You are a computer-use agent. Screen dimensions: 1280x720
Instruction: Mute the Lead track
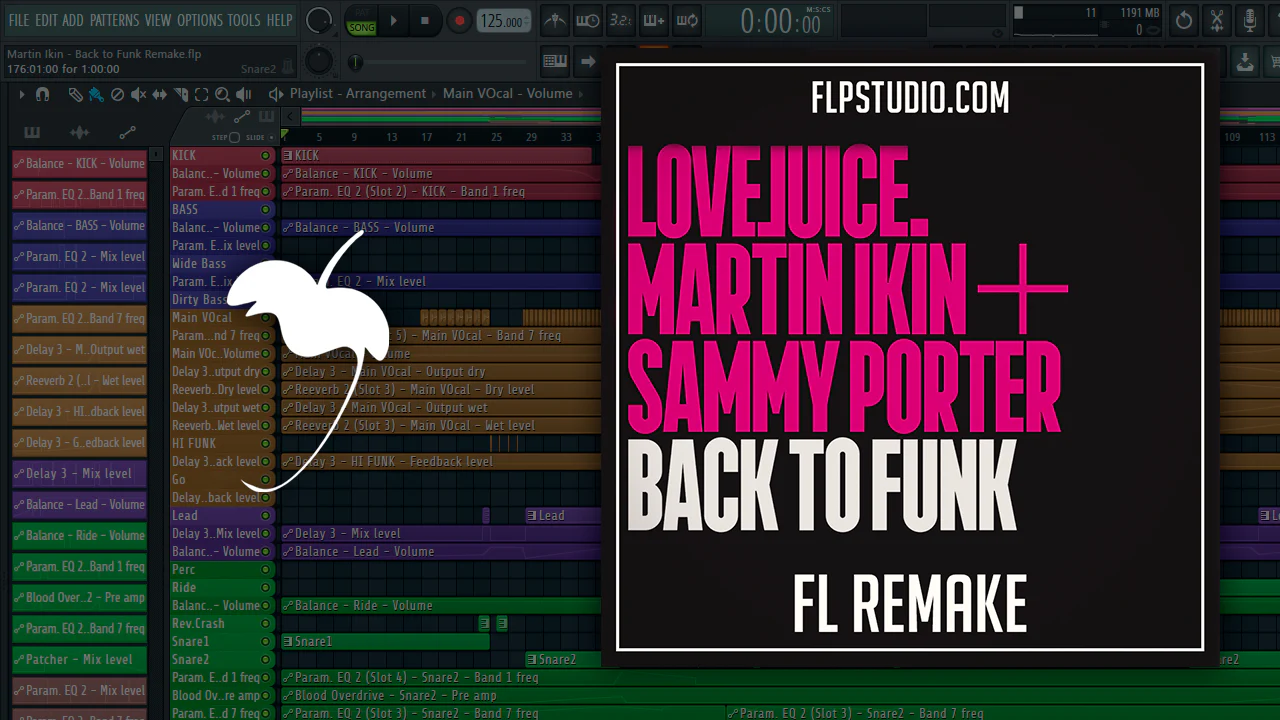[266, 515]
